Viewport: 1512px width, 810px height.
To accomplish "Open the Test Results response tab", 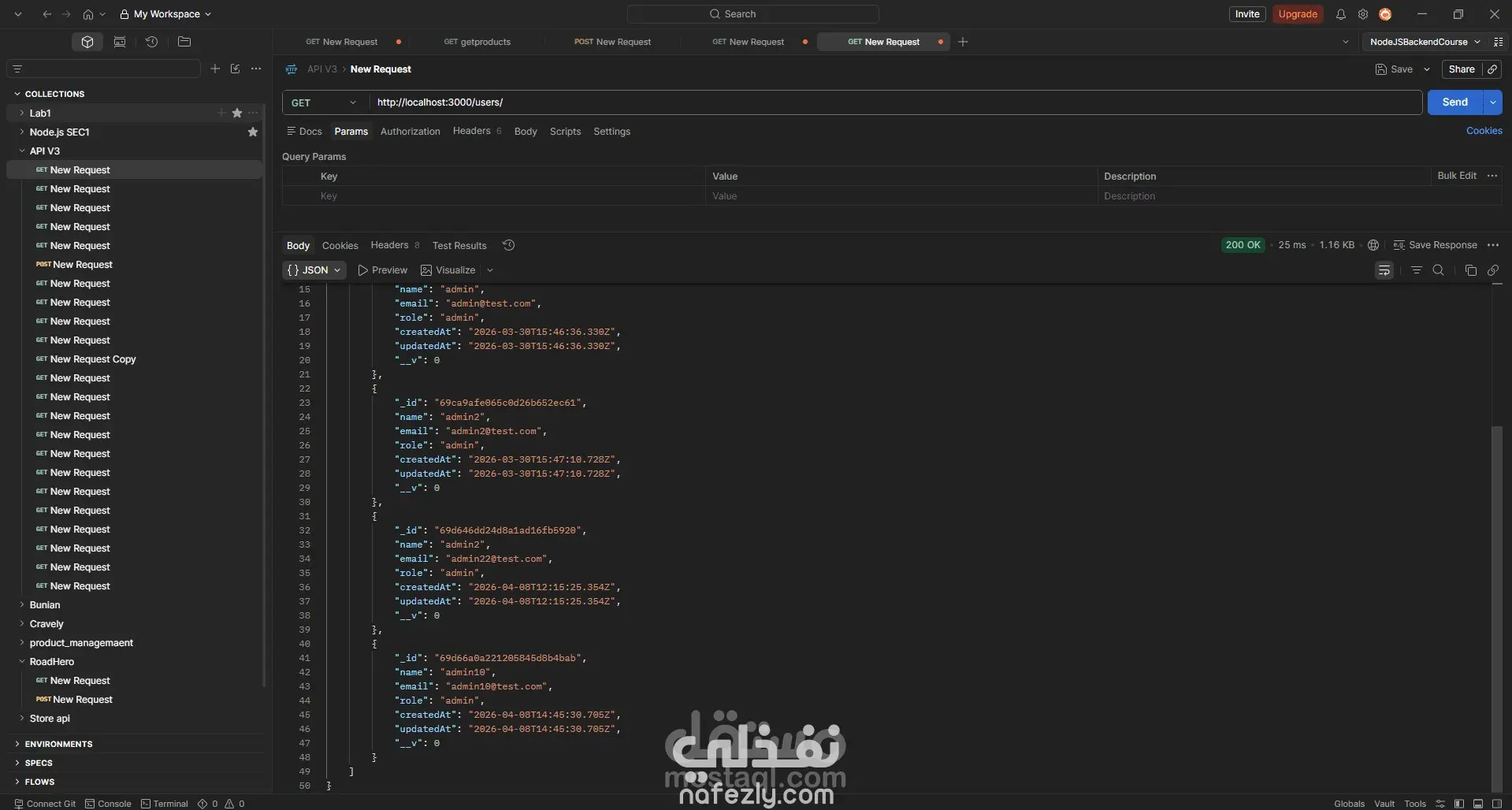I will click(459, 246).
